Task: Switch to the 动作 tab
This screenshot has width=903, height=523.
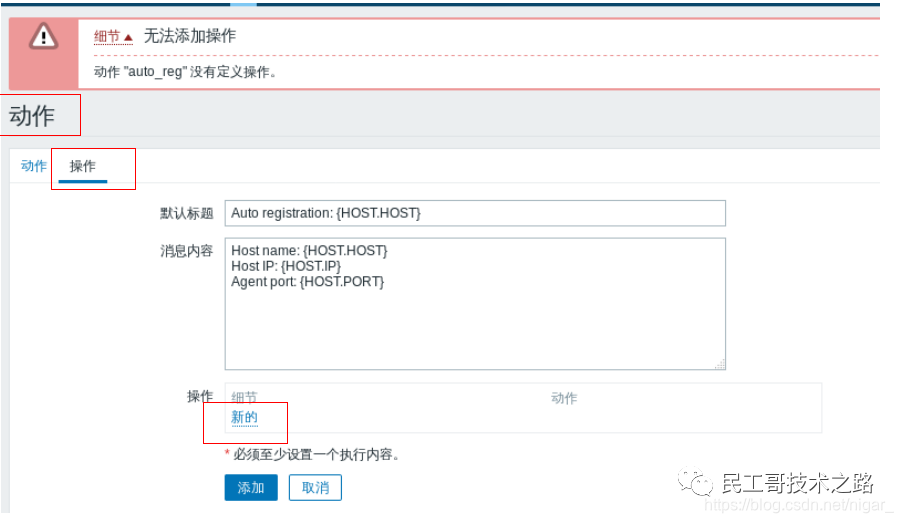Action: point(33,166)
